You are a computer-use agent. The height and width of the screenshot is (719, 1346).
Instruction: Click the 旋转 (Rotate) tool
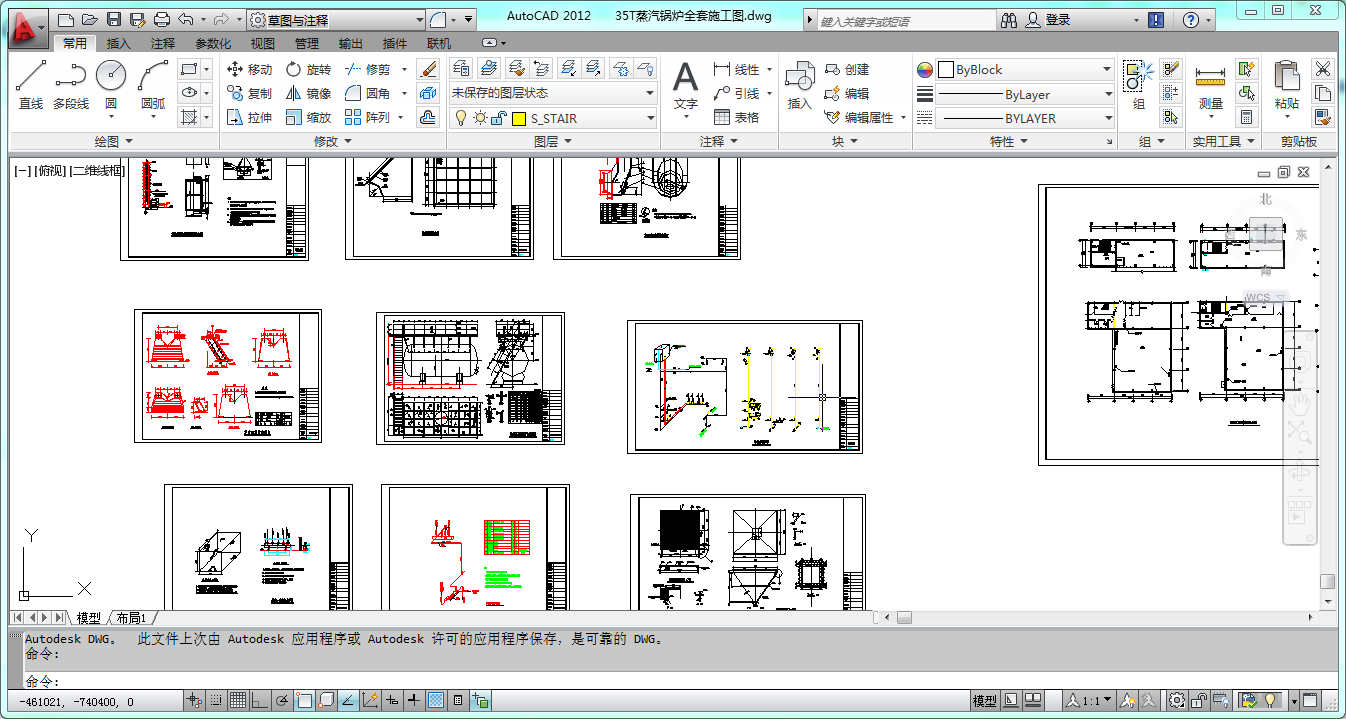[x=308, y=69]
